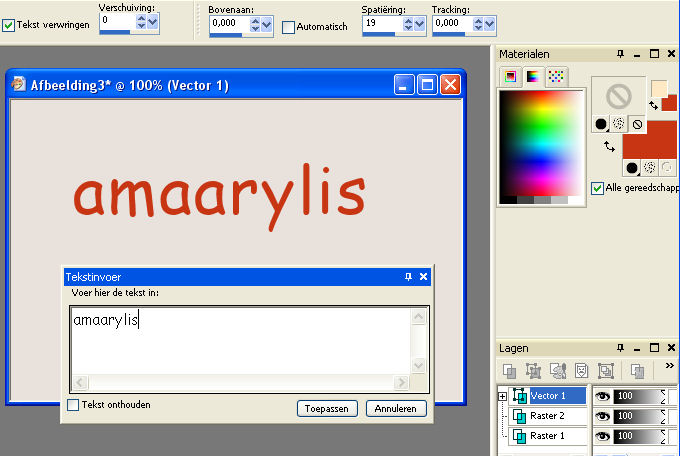Image resolution: width=680 pixels, height=456 pixels.
Task: Maximize the Materialen palette
Action: tap(654, 54)
